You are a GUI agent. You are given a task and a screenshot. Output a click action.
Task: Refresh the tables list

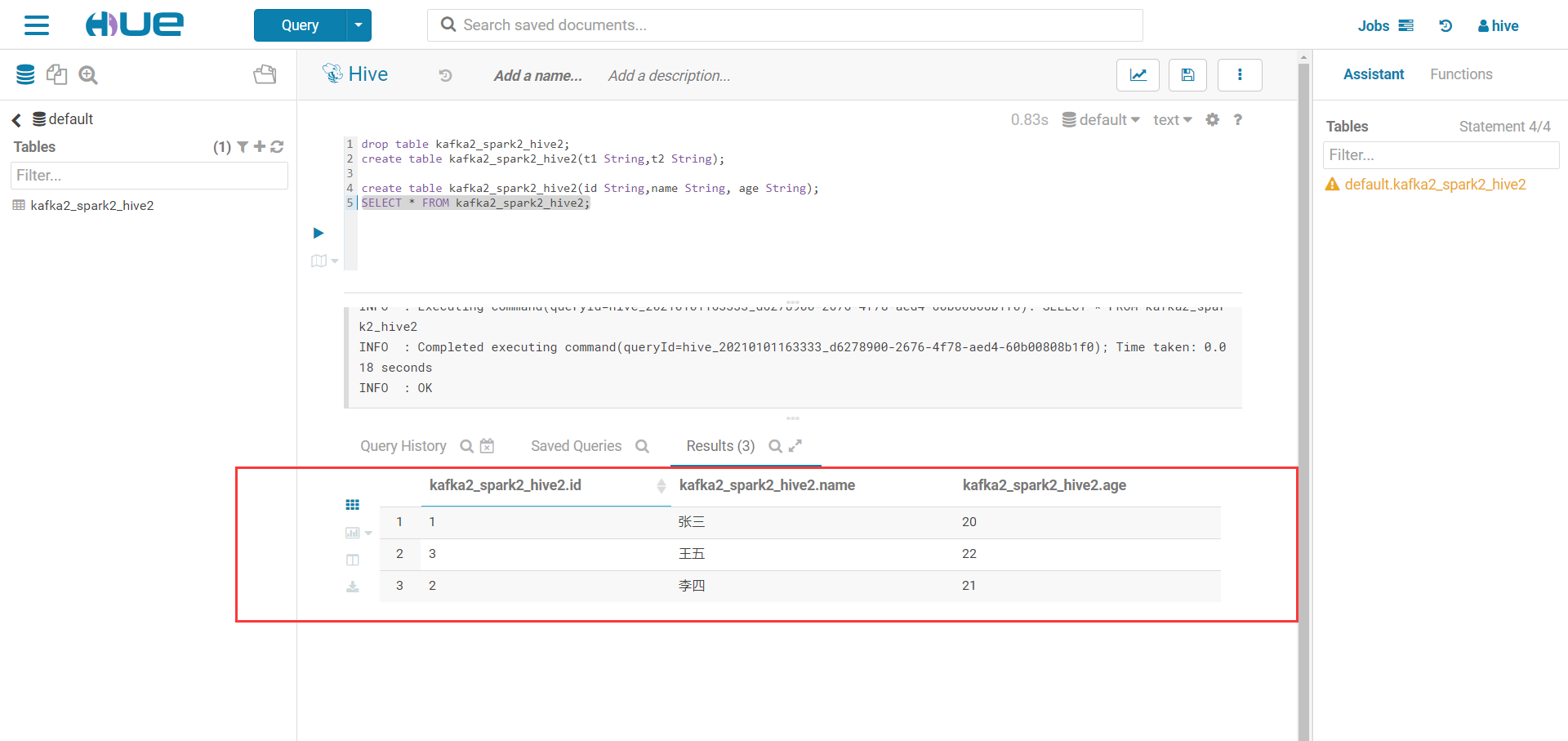click(277, 147)
